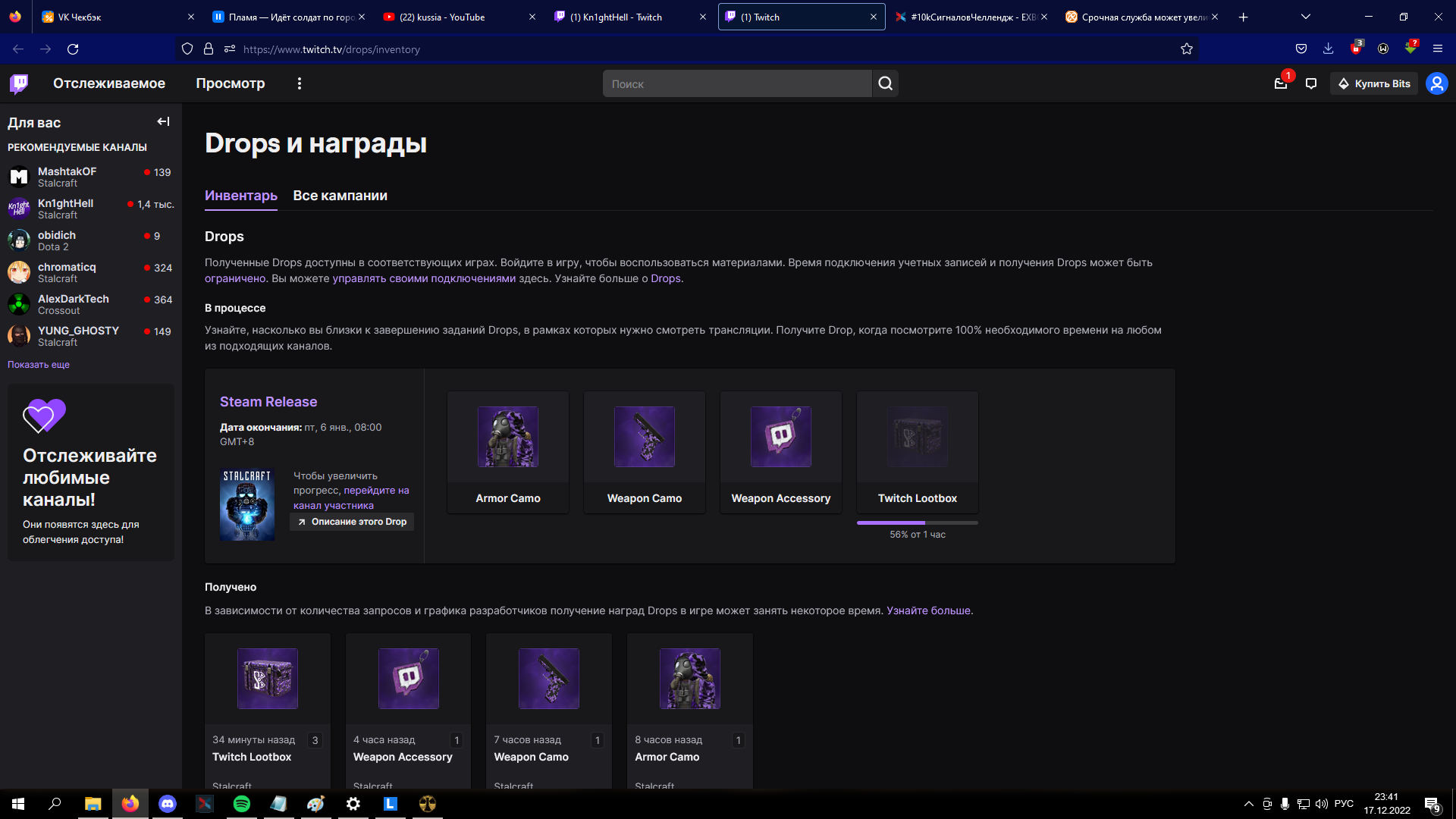1456x819 pixels.
Task: Click the STALCRAFT game cover image
Action: 247,504
